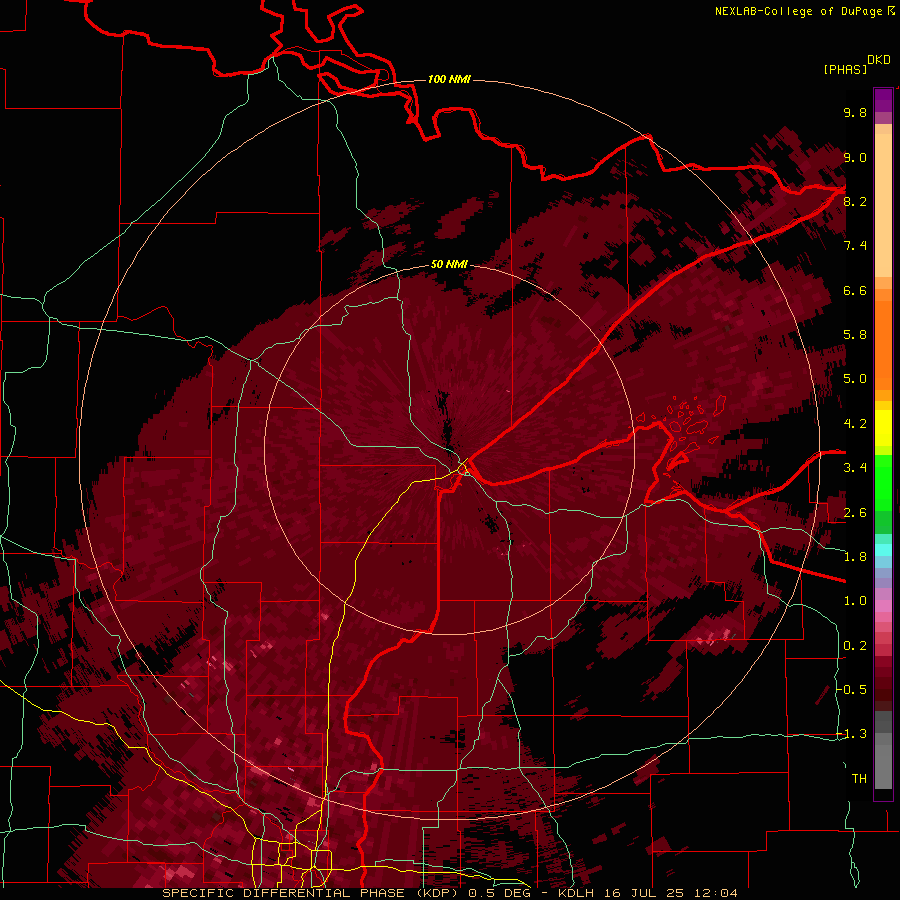Image resolution: width=900 pixels, height=900 pixels.
Task: Pick the cyan band of the color scale
Action: [883, 550]
